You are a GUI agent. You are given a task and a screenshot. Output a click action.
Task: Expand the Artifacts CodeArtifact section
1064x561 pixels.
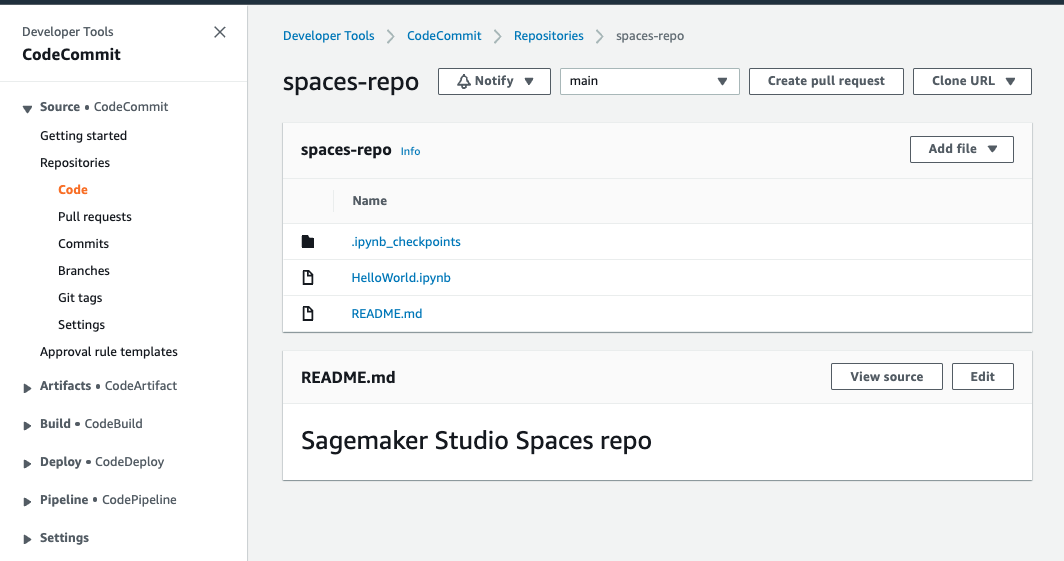pos(27,388)
